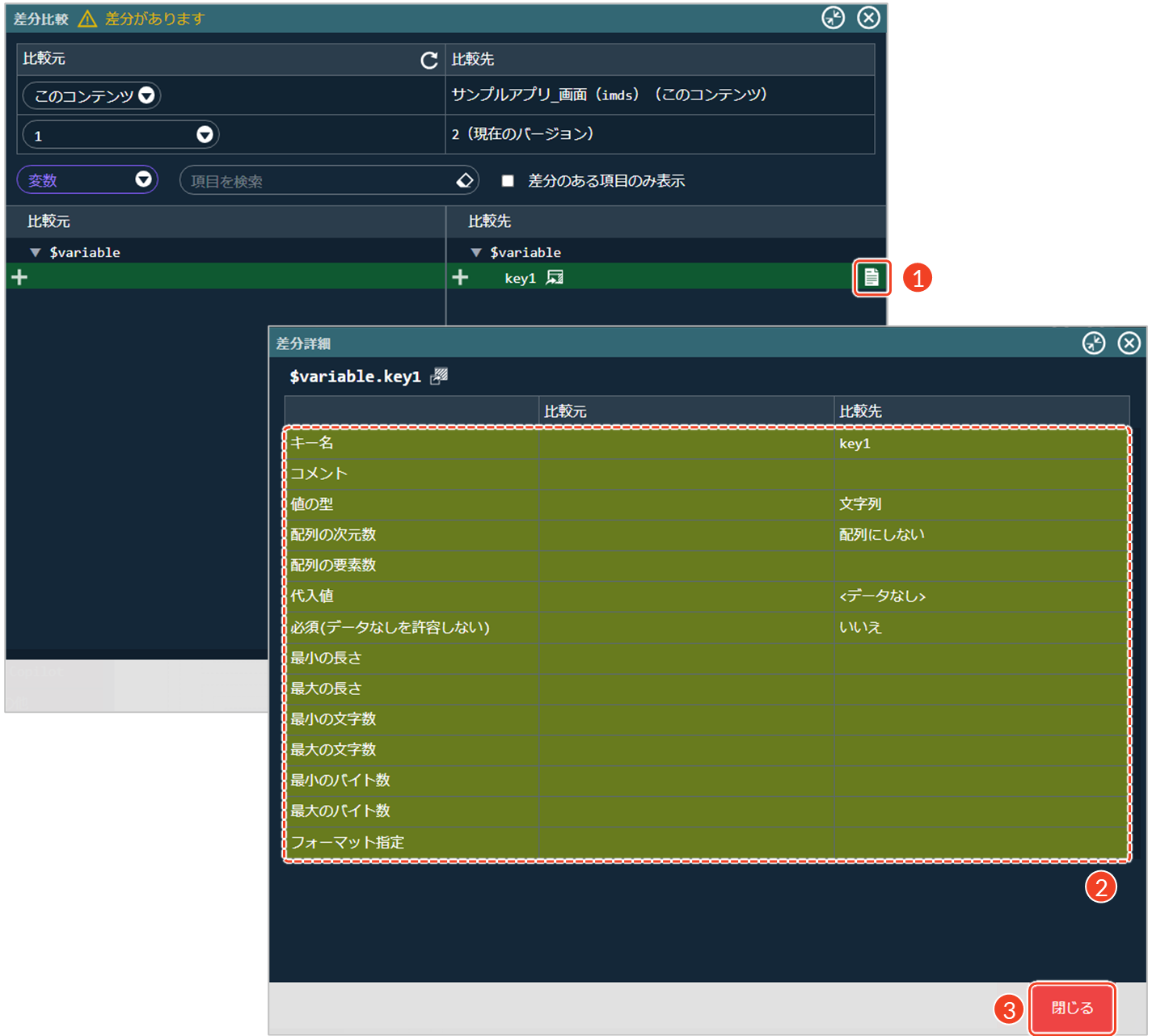Open the 変数 category dropdown
The width and height of the screenshot is (1152, 1036).
(87, 179)
